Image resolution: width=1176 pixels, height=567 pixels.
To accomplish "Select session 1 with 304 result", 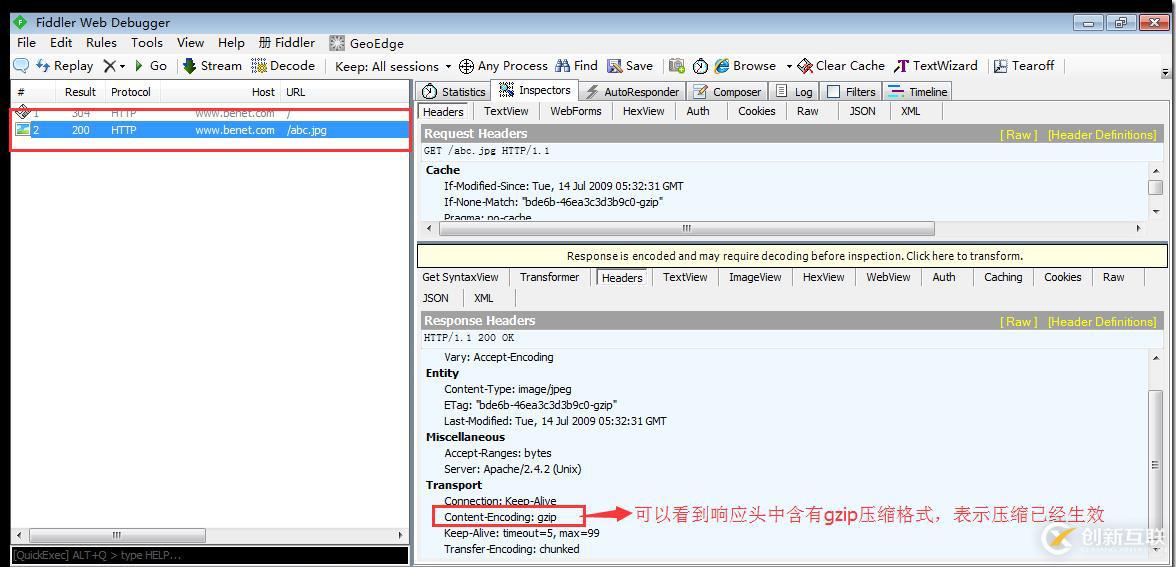I will [212, 113].
